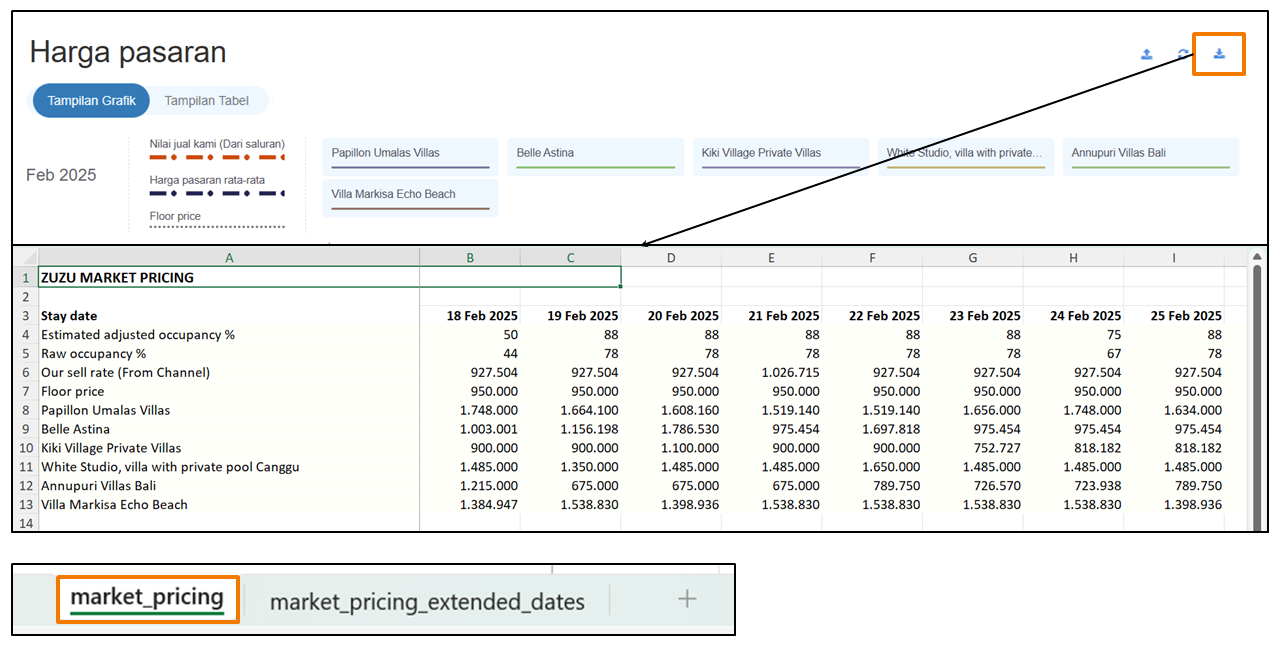The width and height of the screenshot is (1279, 653).
Task: Click the Nilai jual kami legend entry
Action: (217, 149)
